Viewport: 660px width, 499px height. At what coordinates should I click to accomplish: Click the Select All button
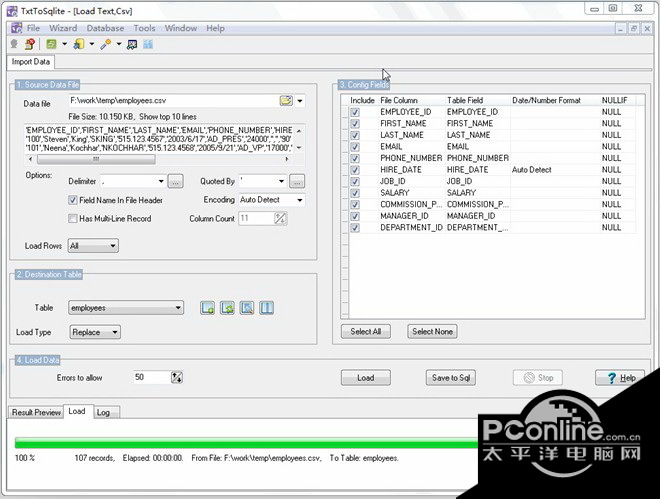coord(366,332)
